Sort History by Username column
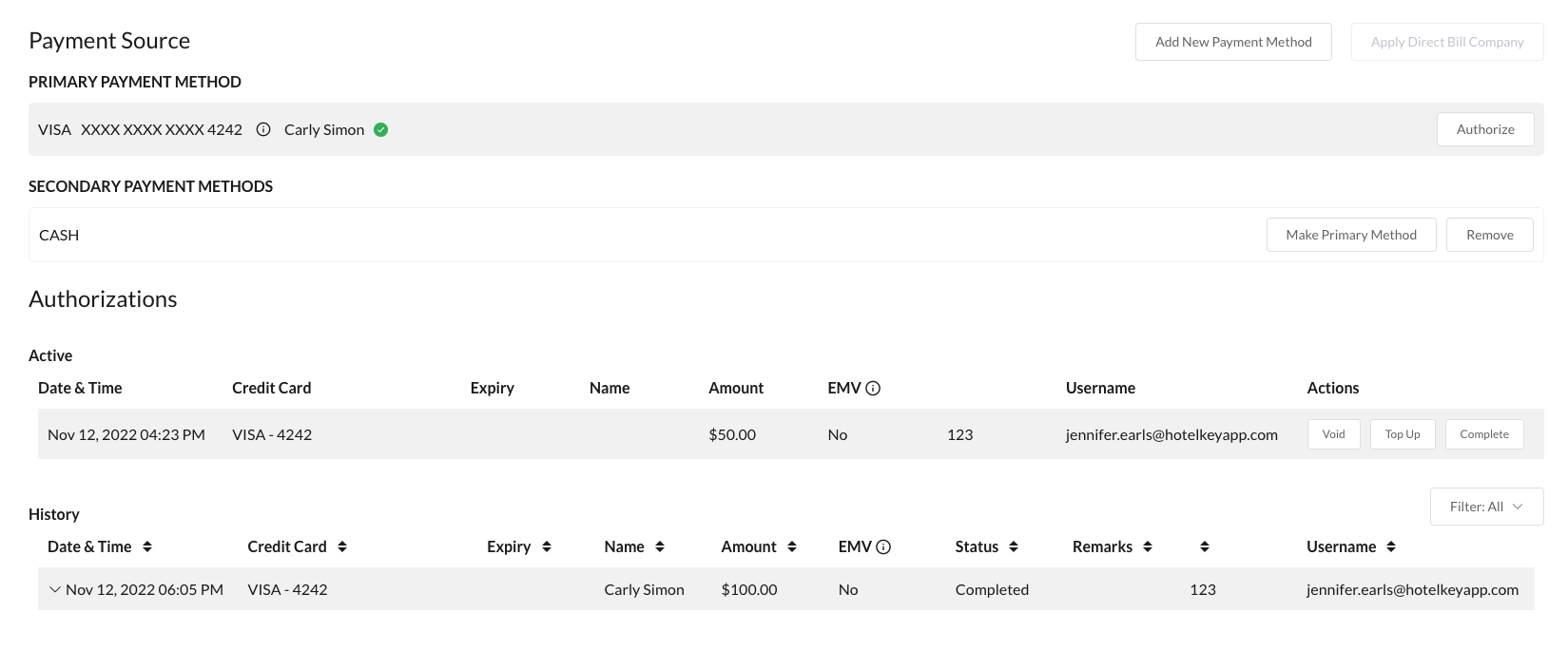1568x651 pixels. (x=1391, y=546)
